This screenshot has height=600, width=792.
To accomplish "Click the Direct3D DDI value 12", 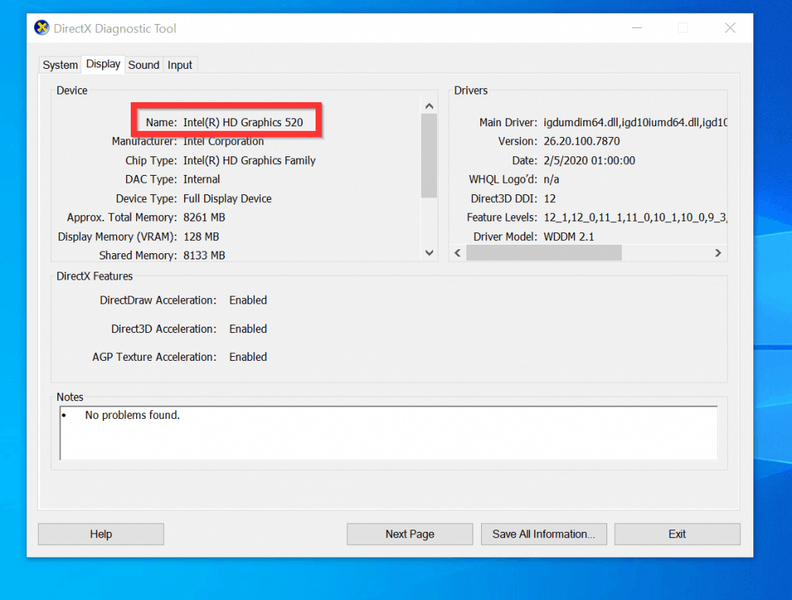I will [550, 198].
